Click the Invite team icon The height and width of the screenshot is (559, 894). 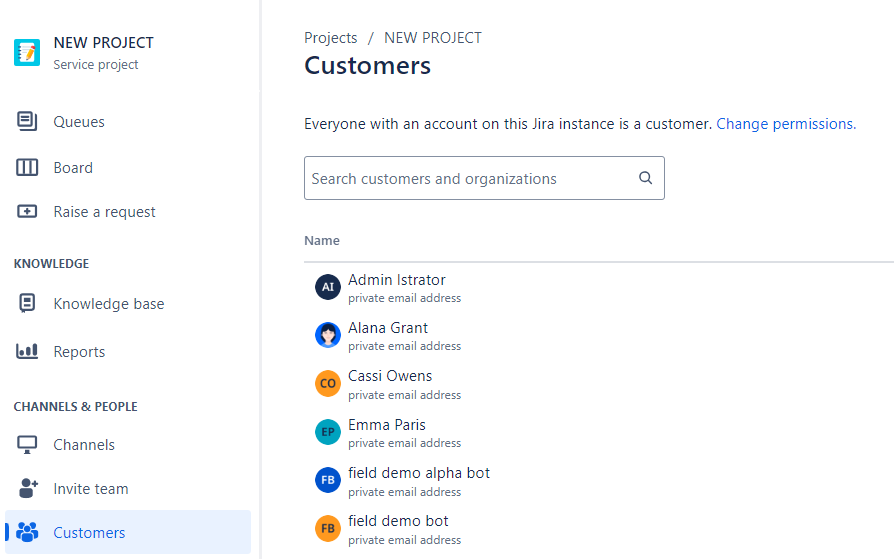click(x=27, y=489)
